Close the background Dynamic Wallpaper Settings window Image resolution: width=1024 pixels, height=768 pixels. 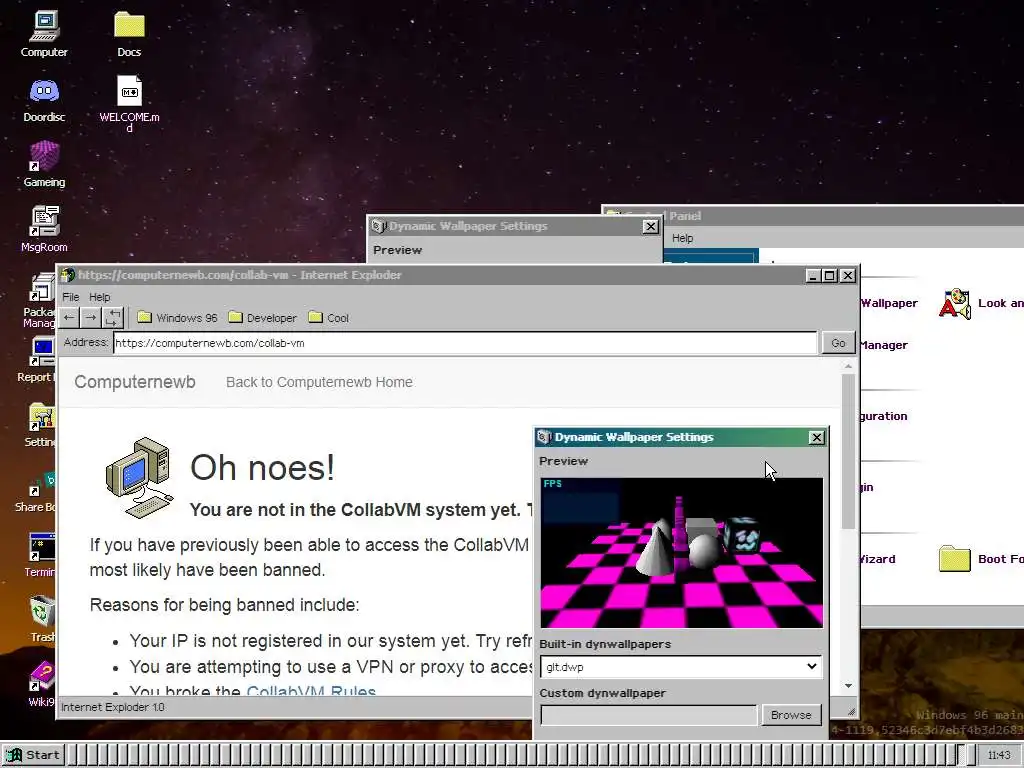click(x=650, y=227)
